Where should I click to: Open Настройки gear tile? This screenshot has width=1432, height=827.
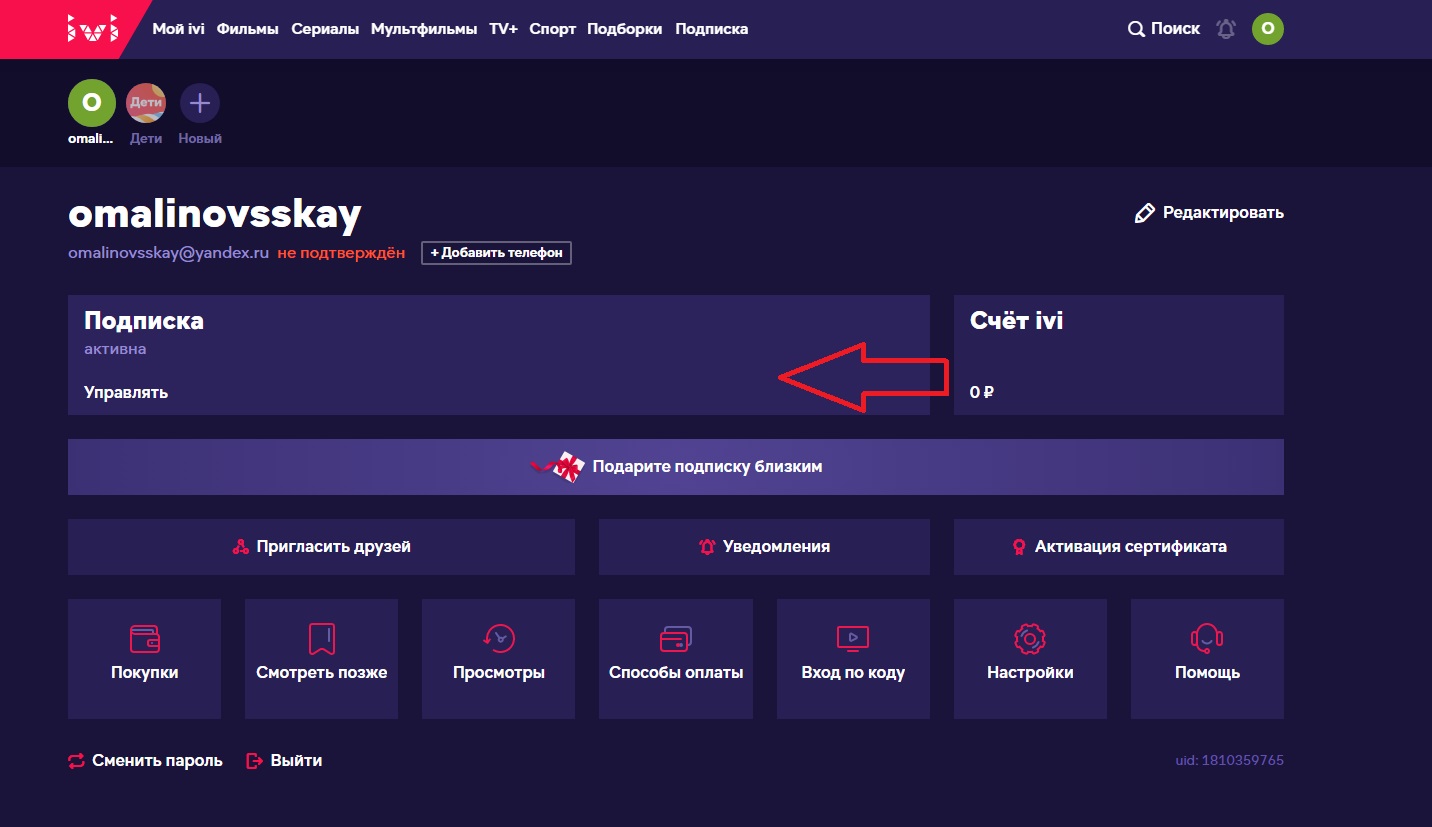tap(1030, 659)
